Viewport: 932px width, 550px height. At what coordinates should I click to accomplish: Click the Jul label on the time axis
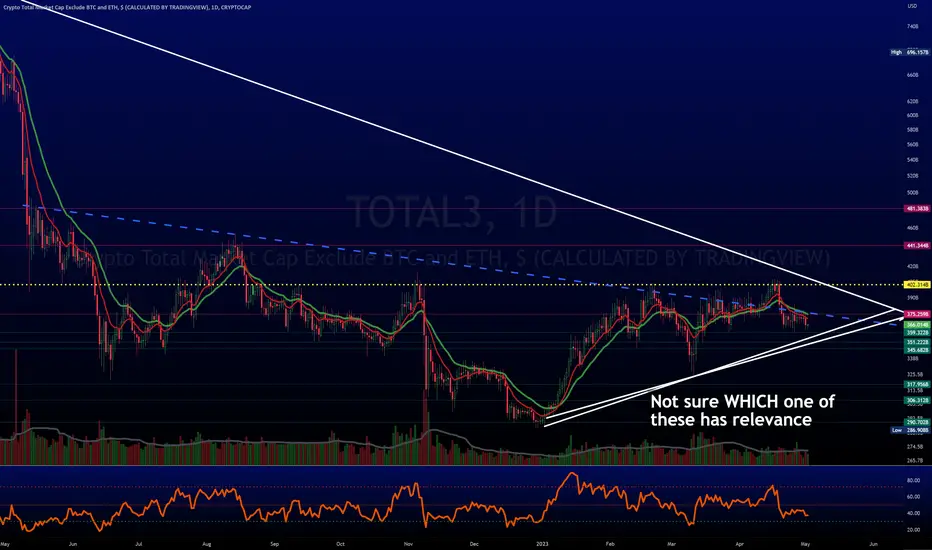pyautogui.click(x=138, y=543)
